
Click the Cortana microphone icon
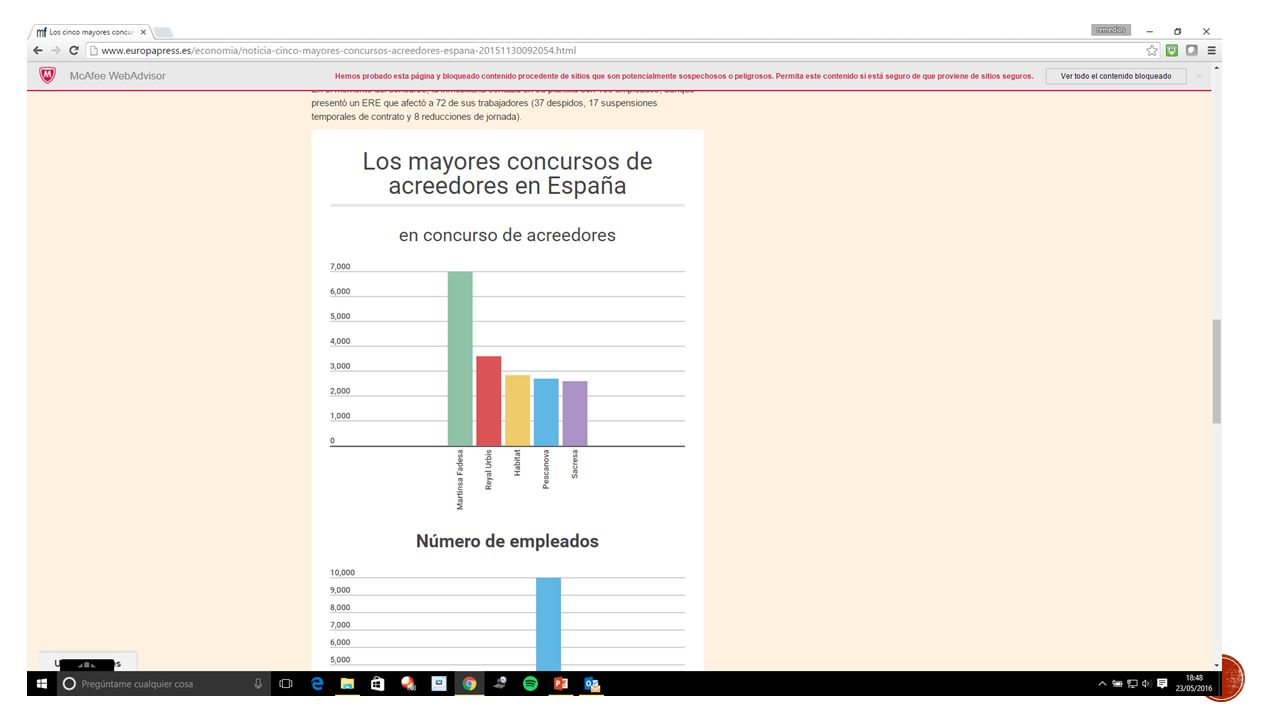click(x=257, y=684)
